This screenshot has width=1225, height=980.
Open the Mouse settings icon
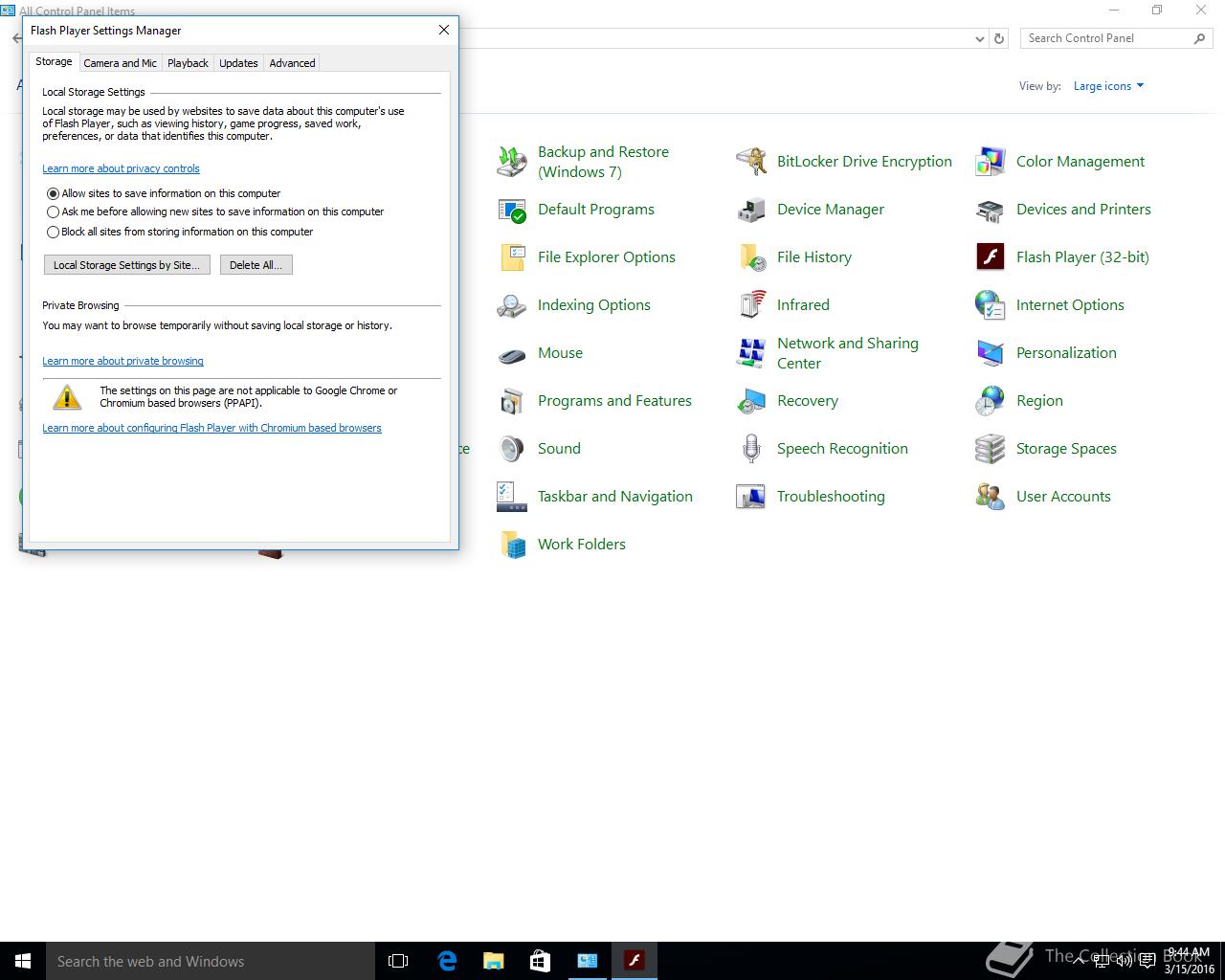(512, 353)
